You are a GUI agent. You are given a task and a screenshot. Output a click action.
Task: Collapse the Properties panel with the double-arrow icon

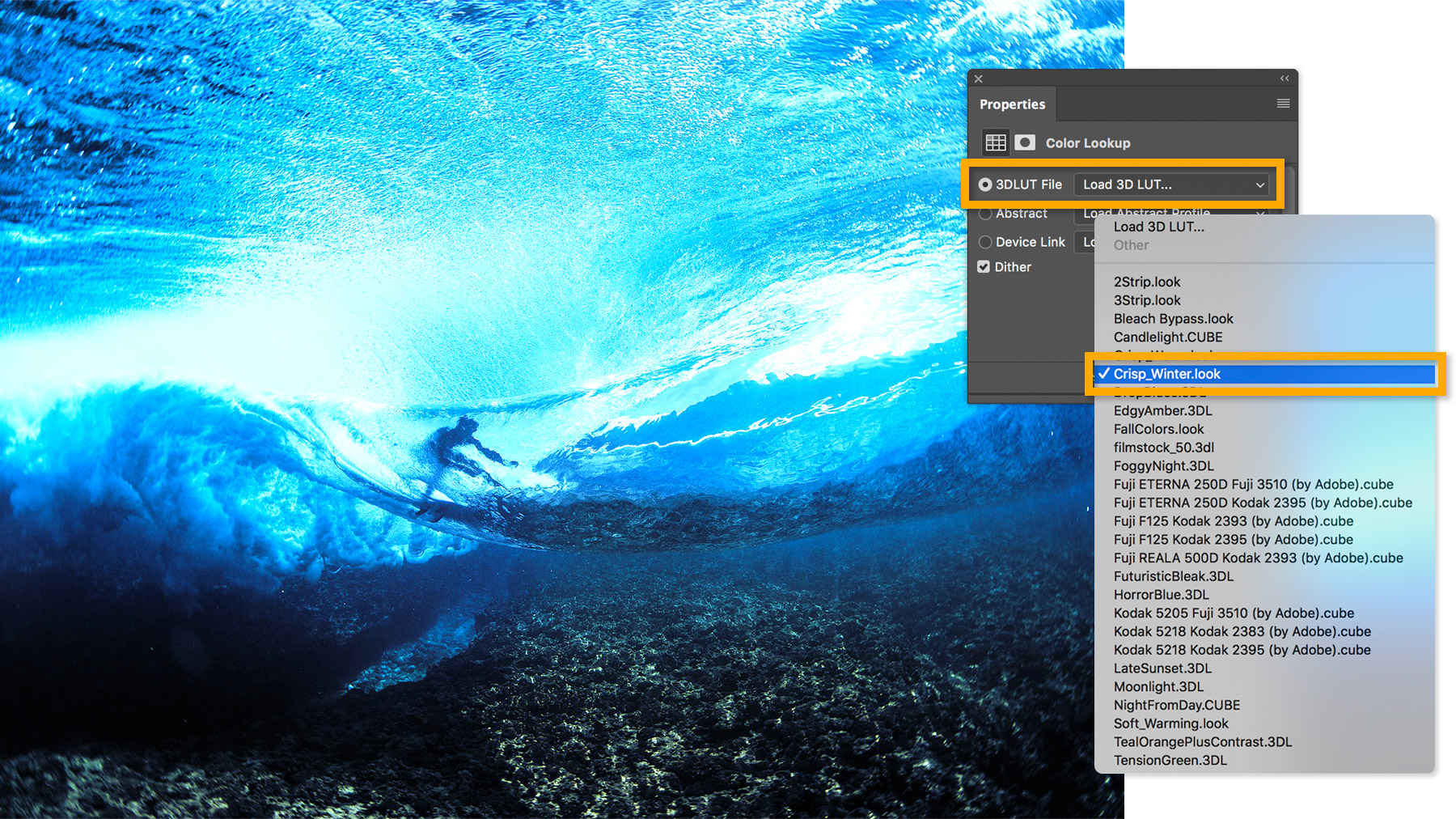point(1284,79)
